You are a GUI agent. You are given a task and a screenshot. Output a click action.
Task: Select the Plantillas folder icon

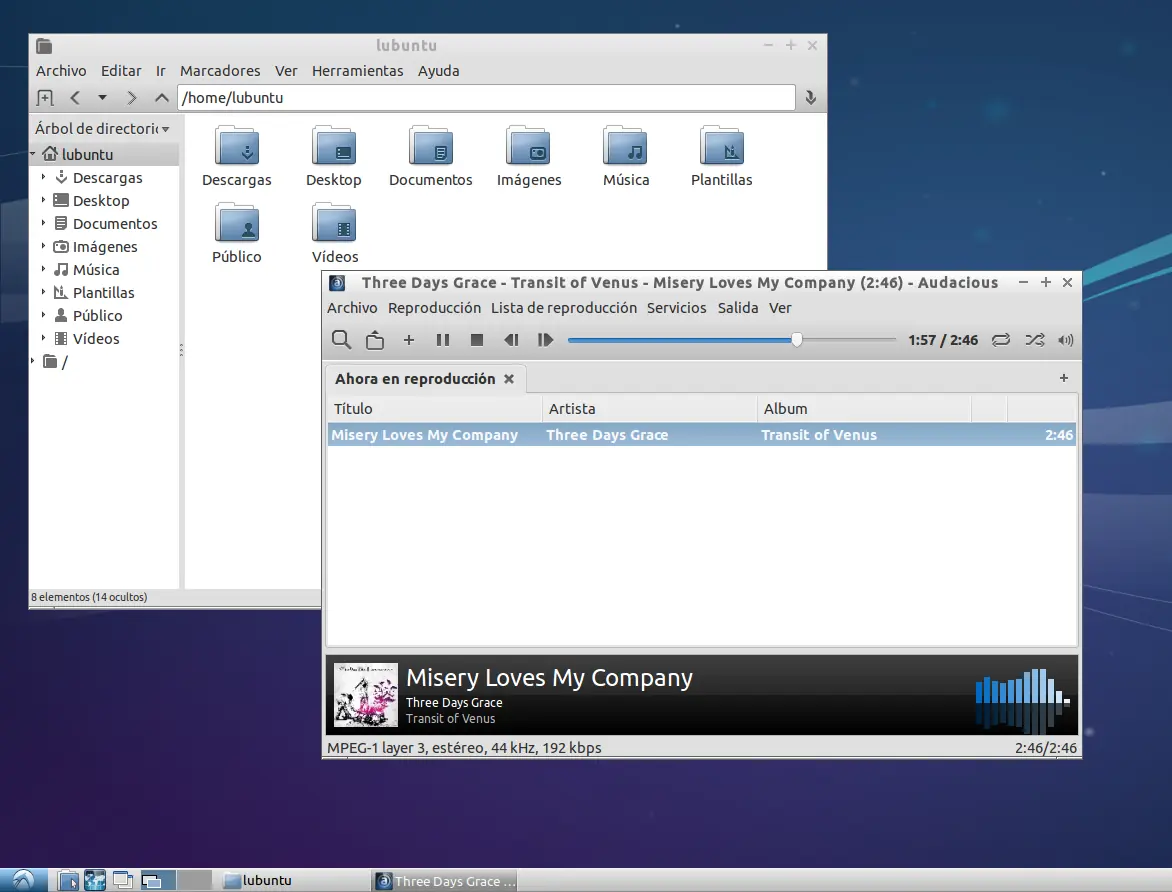[x=722, y=146]
